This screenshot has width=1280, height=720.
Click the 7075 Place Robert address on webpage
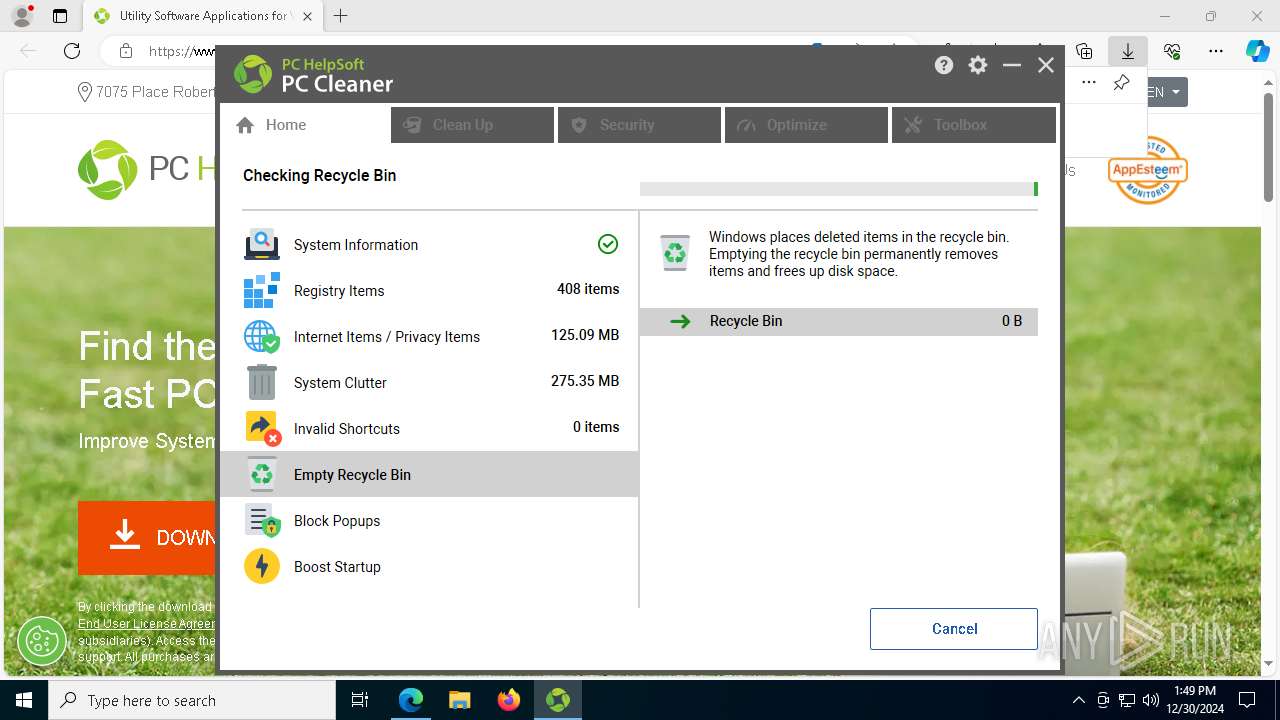click(x=147, y=92)
